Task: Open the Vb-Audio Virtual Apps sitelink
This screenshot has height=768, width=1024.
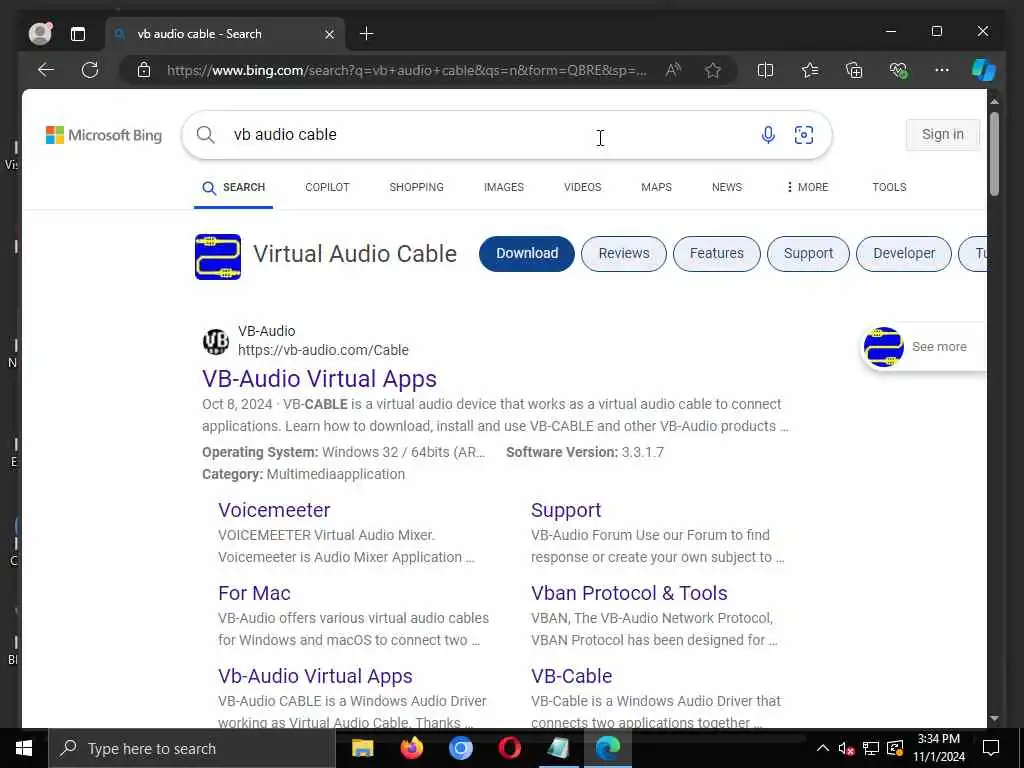Action: click(315, 676)
